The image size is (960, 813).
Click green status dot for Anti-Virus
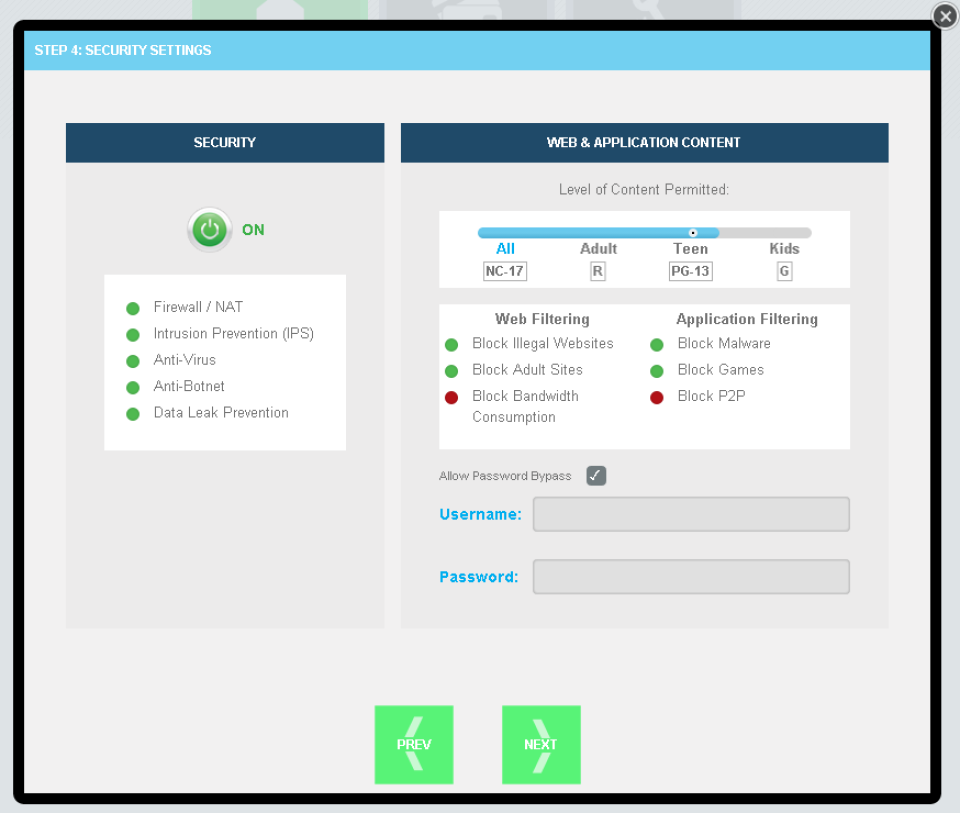pos(133,361)
